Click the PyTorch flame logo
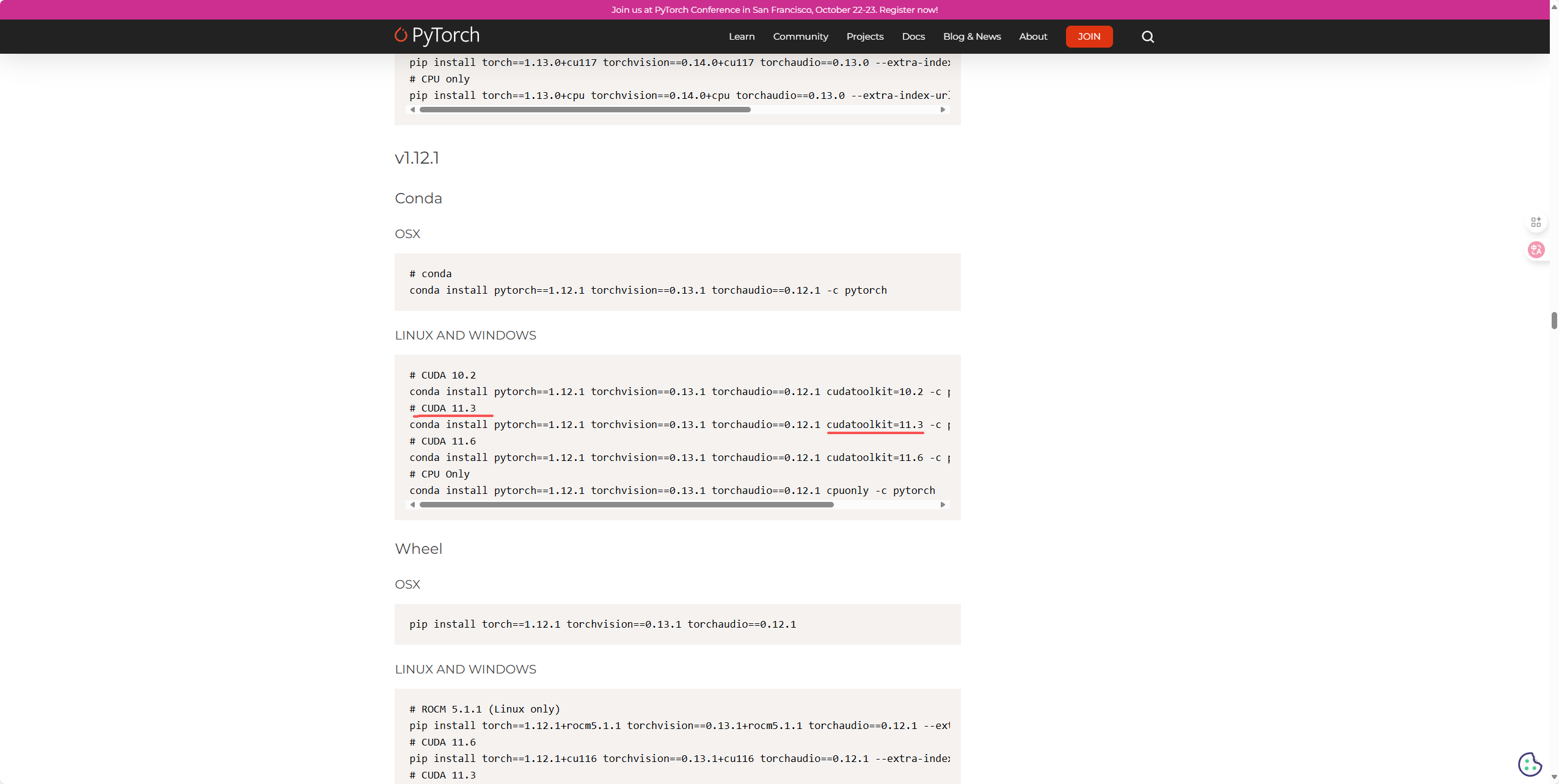 point(401,35)
